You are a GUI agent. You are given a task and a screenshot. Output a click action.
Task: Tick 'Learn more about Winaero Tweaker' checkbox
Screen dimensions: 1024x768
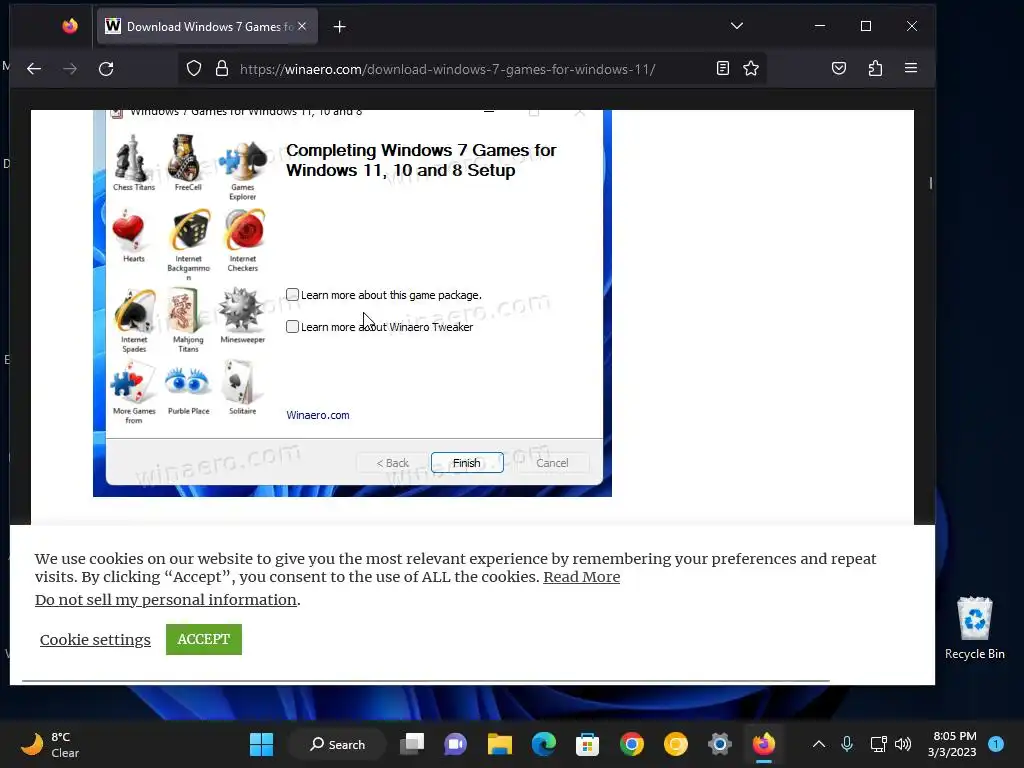[x=293, y=327]
